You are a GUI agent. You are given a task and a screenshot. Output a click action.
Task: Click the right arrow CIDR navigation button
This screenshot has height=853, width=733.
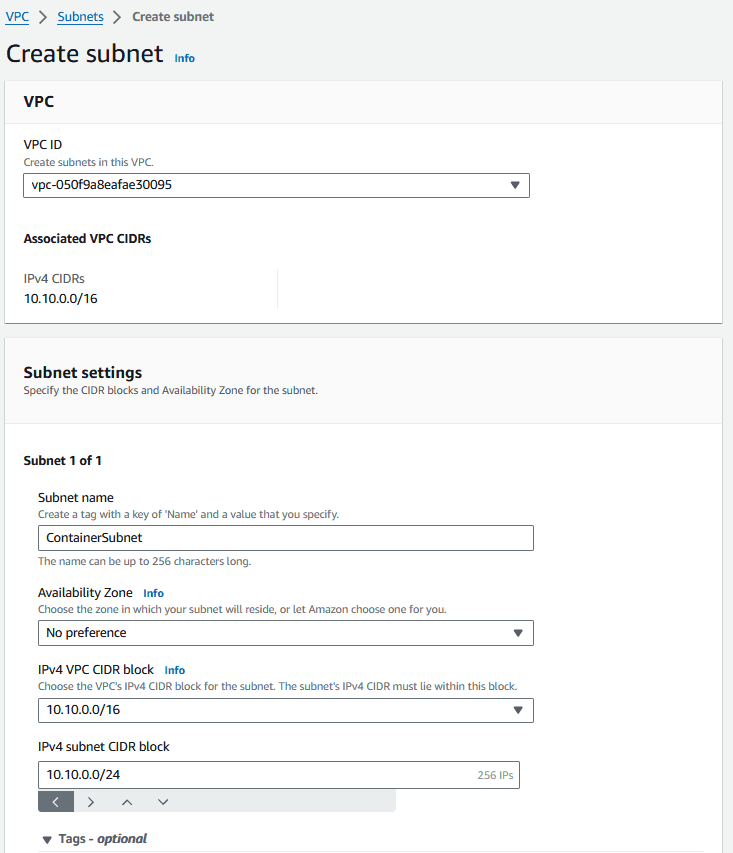[91, 802]
